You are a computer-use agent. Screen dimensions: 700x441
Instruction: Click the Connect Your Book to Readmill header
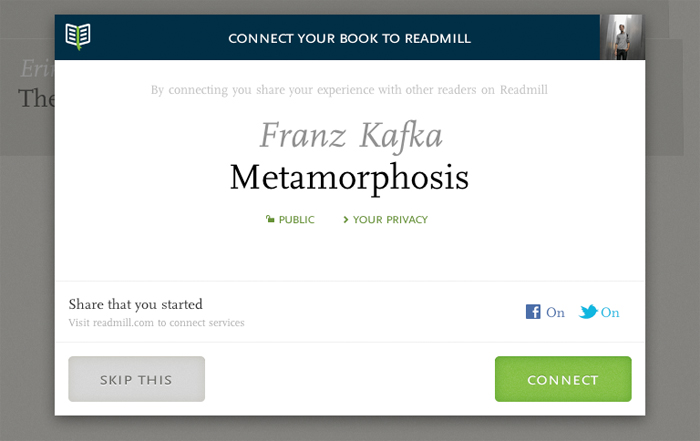coord(350,38)
